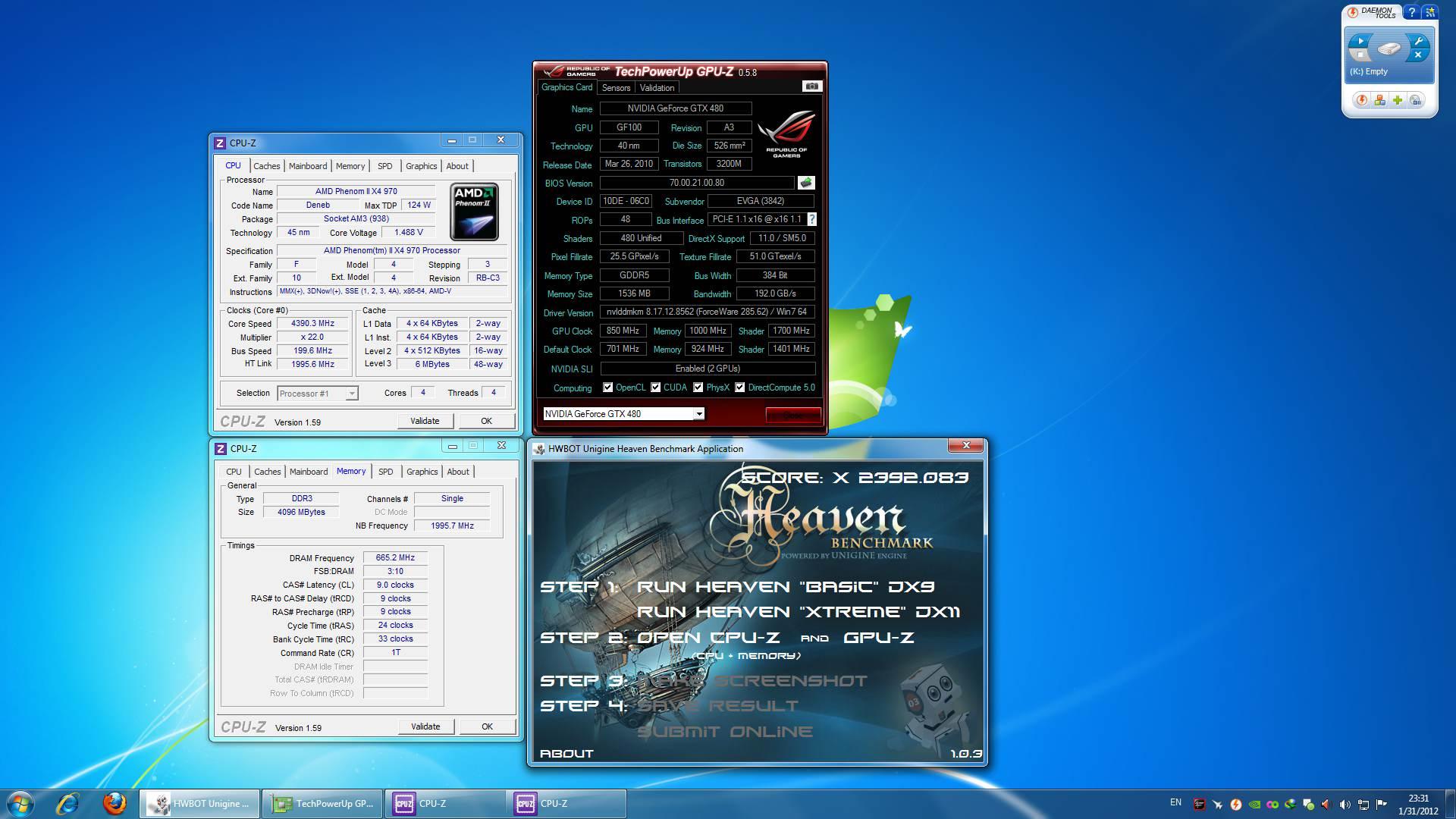Click OK in top CPU-Z window
1456x819 pixels.
(x=486, y=421)
